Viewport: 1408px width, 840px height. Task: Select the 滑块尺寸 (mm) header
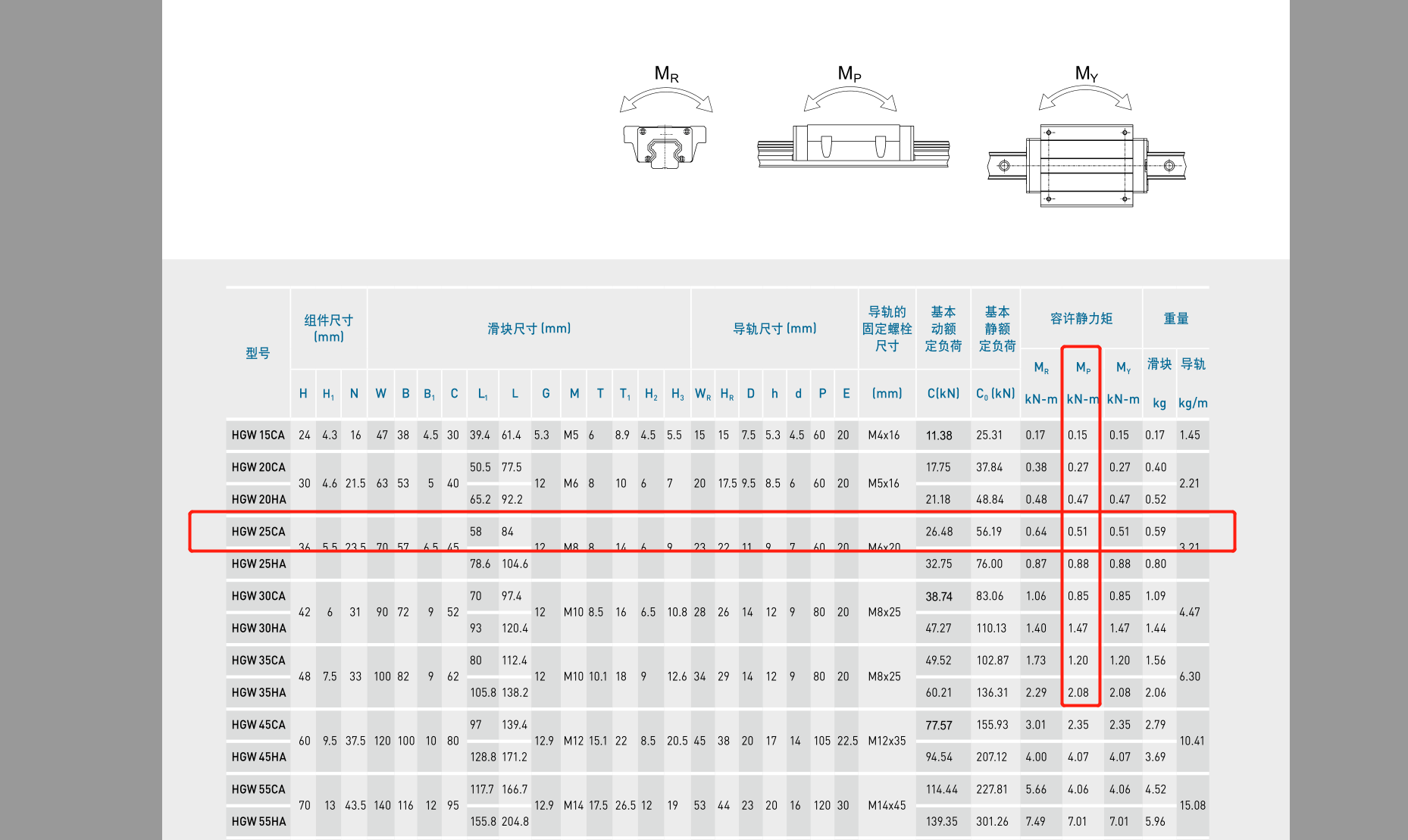[x=529, y=328]
